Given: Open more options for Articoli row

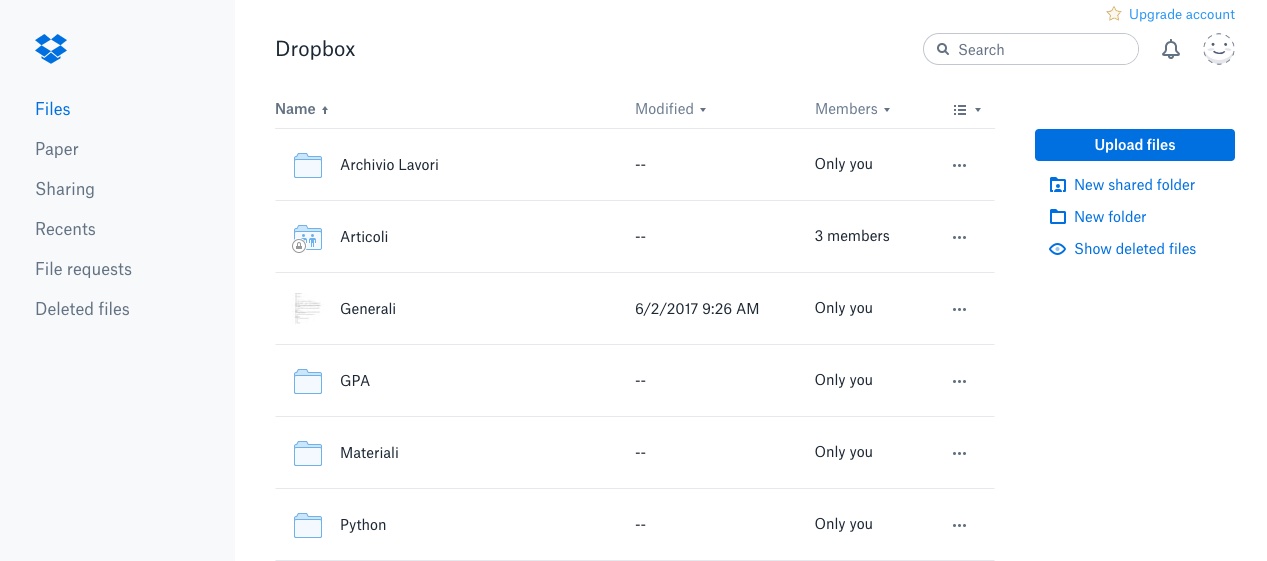Looking at the screenshot, I should [959, 237].
